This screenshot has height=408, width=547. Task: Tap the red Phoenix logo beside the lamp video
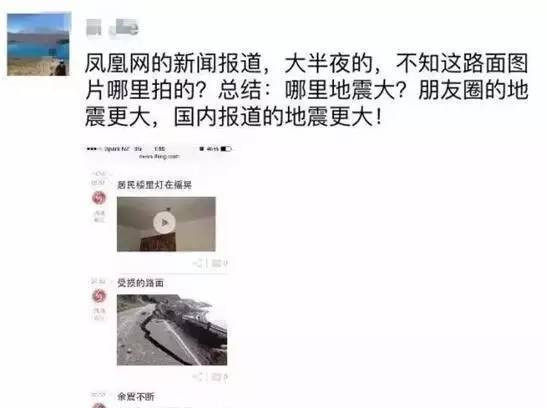click(99, 198)
